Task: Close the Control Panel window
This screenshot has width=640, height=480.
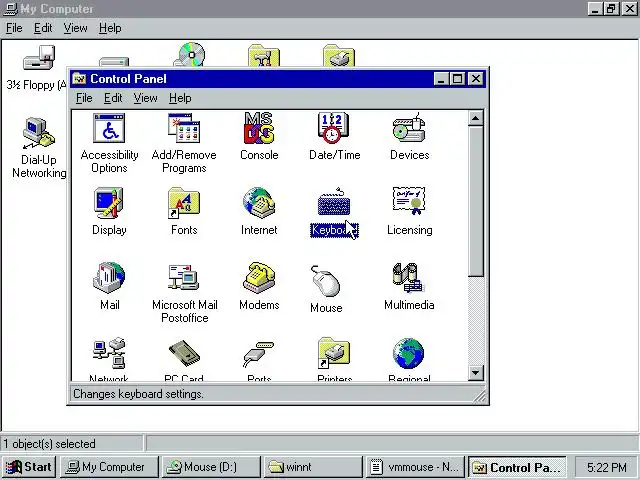Action: point(476,79)
